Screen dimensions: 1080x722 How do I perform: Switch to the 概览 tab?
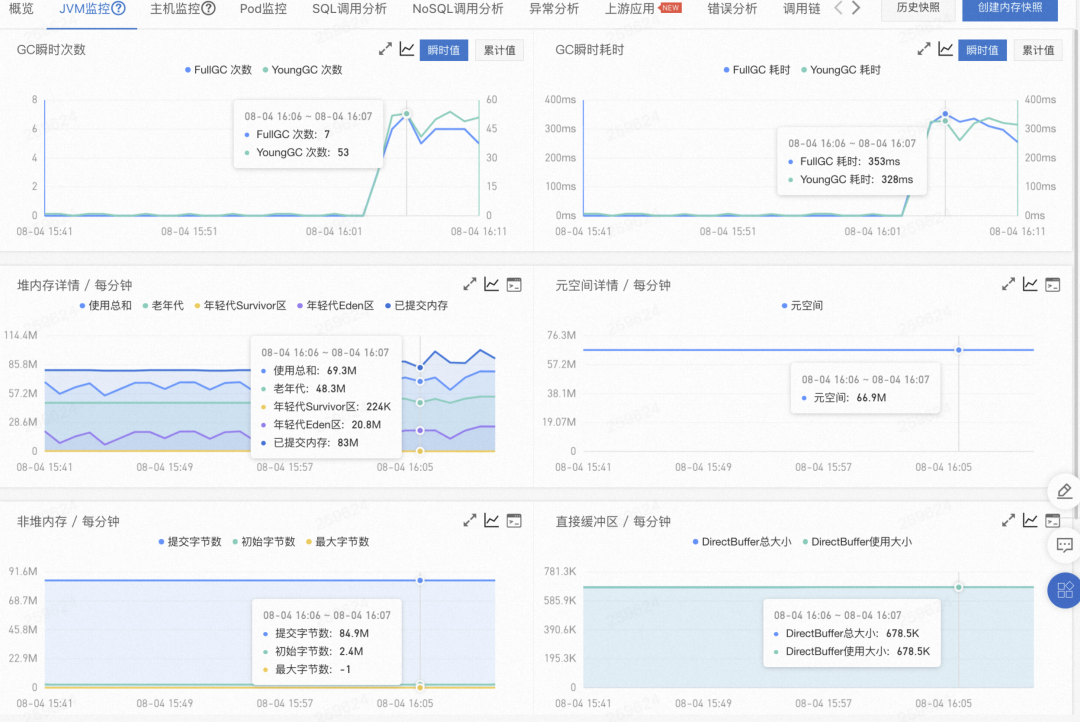(x=21, y=9)
